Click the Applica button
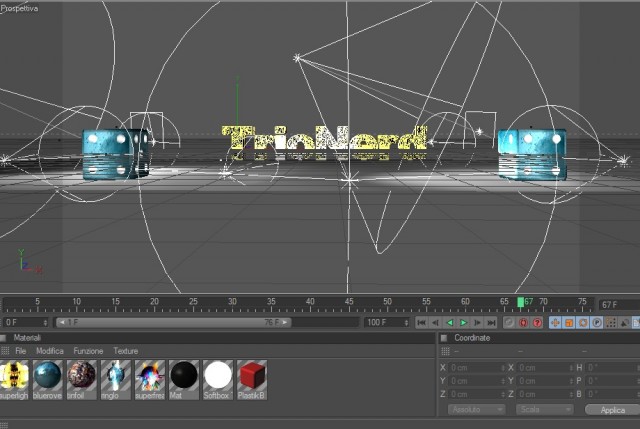The width and height of the screenshot is (640, 429). click(612, 410)
